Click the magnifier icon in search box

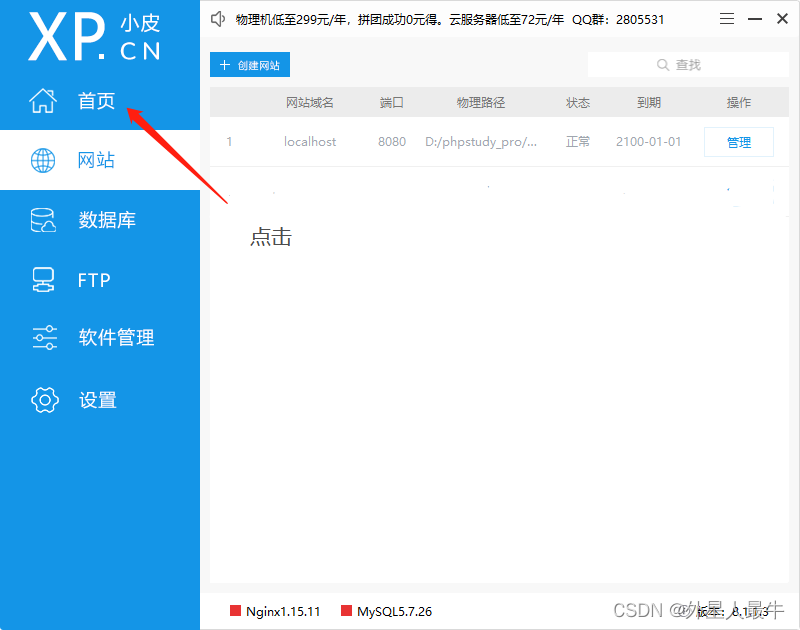pyautogui.click(x=663, y=65)
